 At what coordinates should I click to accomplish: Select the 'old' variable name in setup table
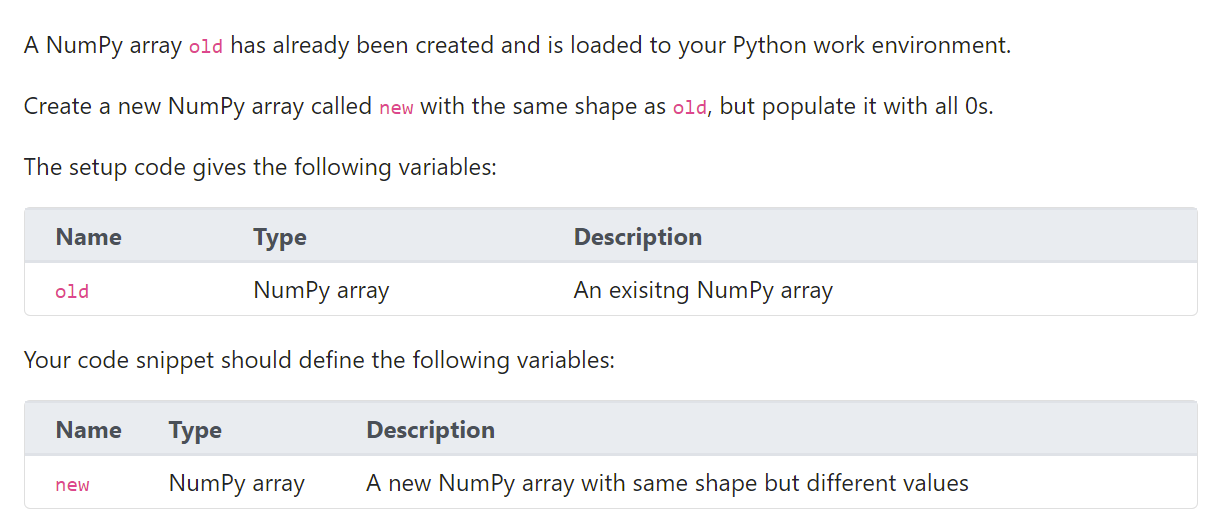[72, 291]
